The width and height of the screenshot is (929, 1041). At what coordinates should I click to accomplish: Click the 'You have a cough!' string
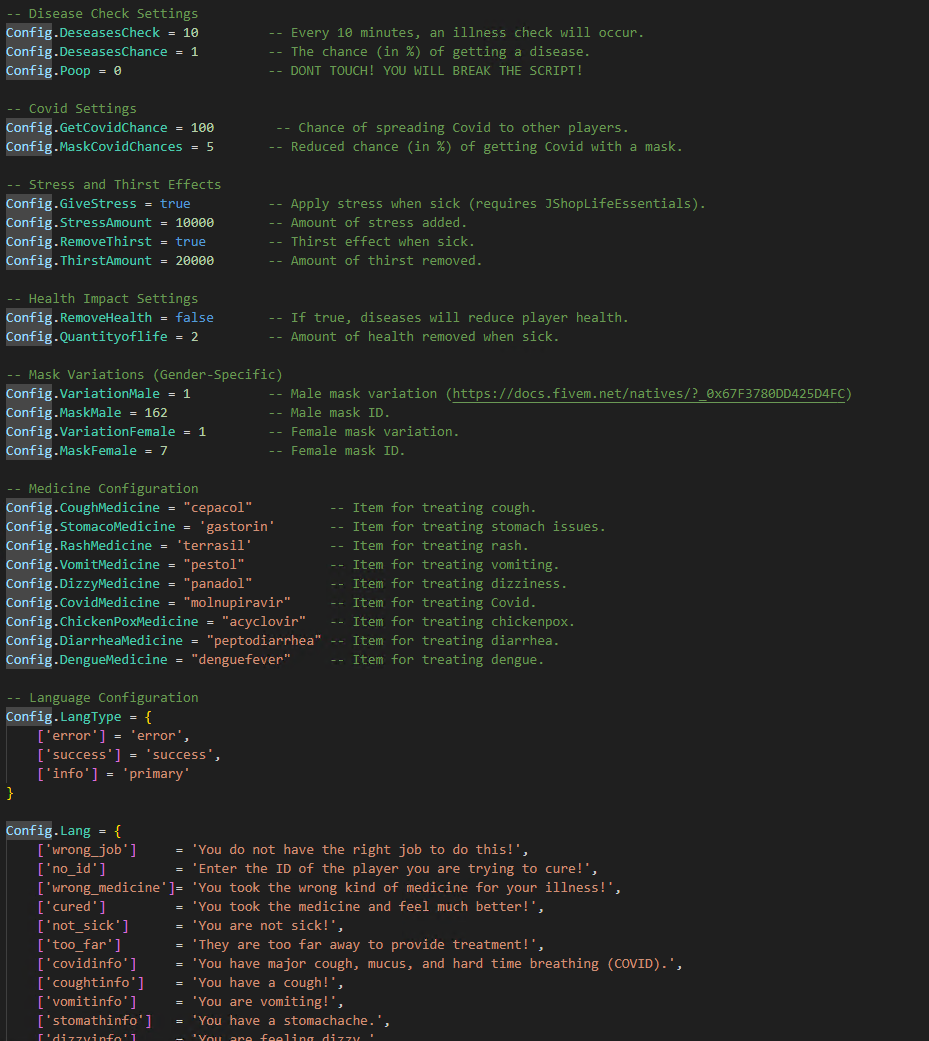pos(264,983)
